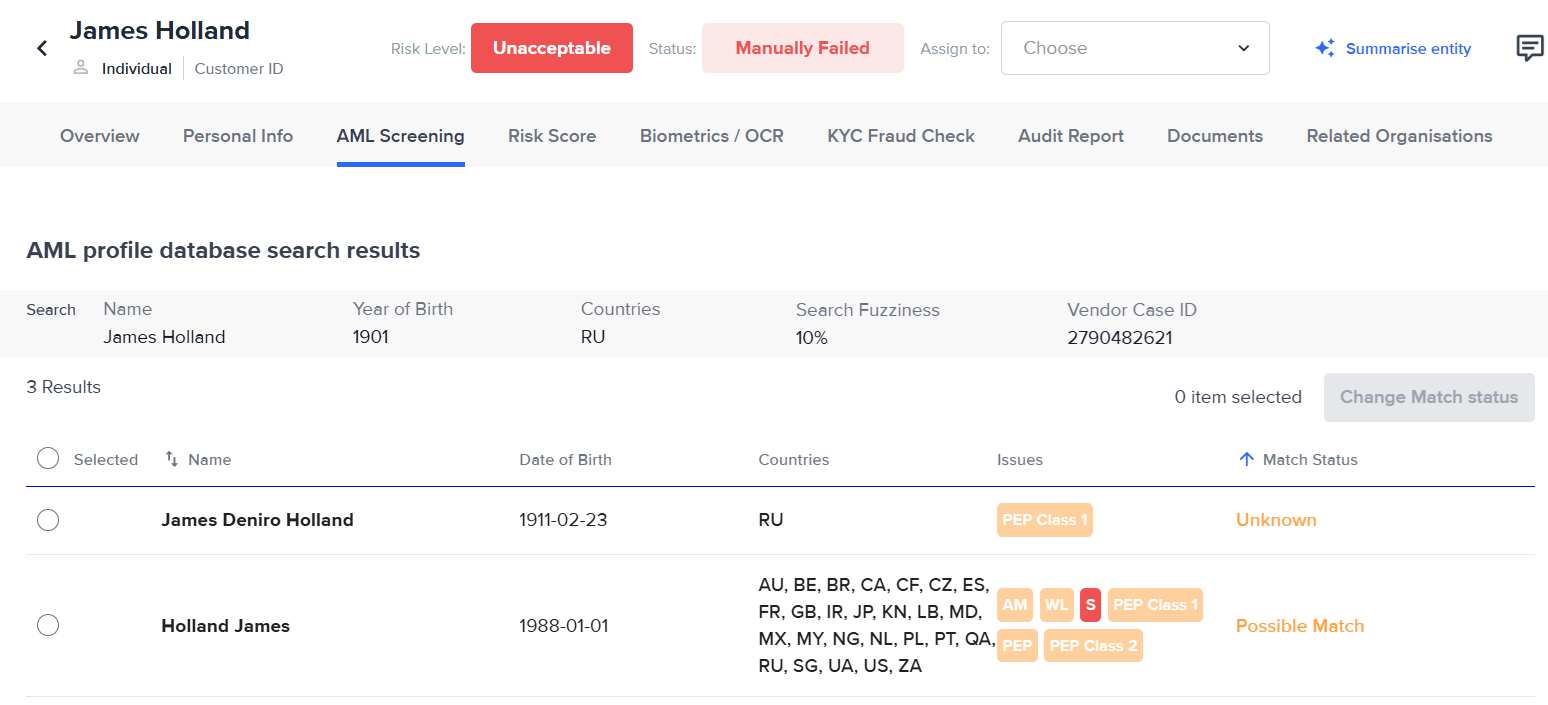1548x705 pixels.
Task: Click the WL issue badge for Holland James
Action: 1057,605
